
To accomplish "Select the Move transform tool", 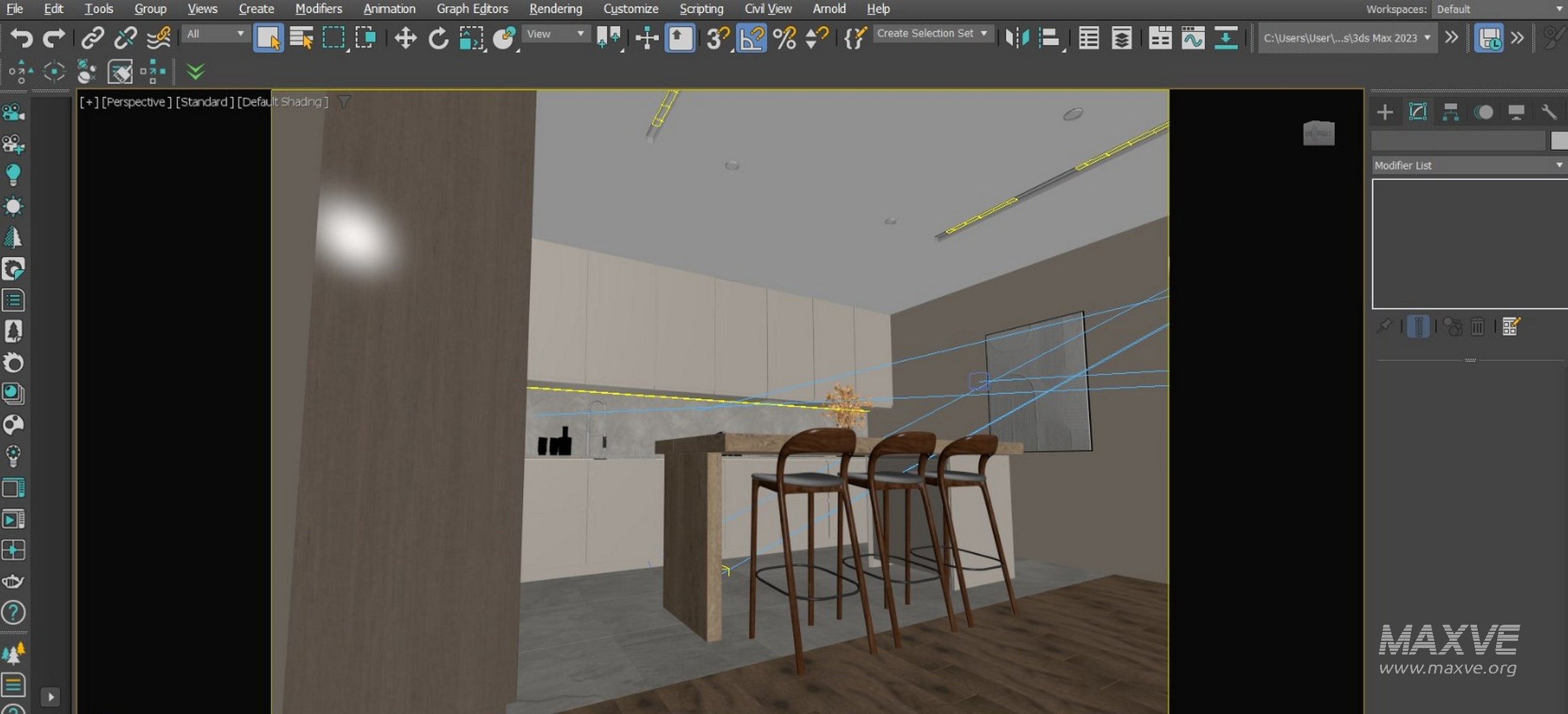I will click(405, 37).
